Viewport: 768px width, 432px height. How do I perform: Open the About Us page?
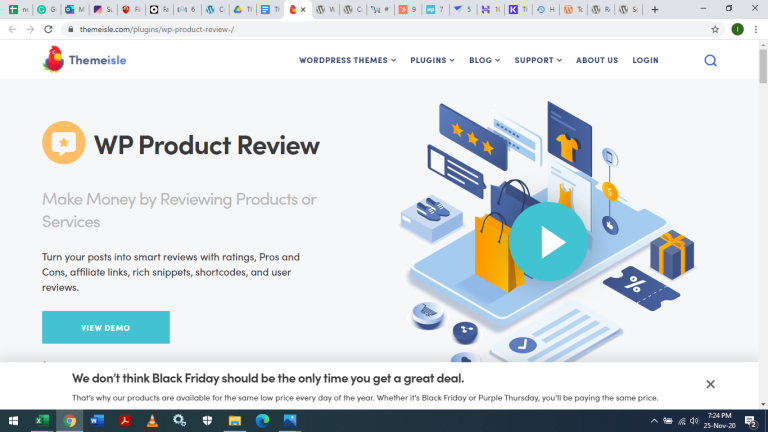pos(597,60)
